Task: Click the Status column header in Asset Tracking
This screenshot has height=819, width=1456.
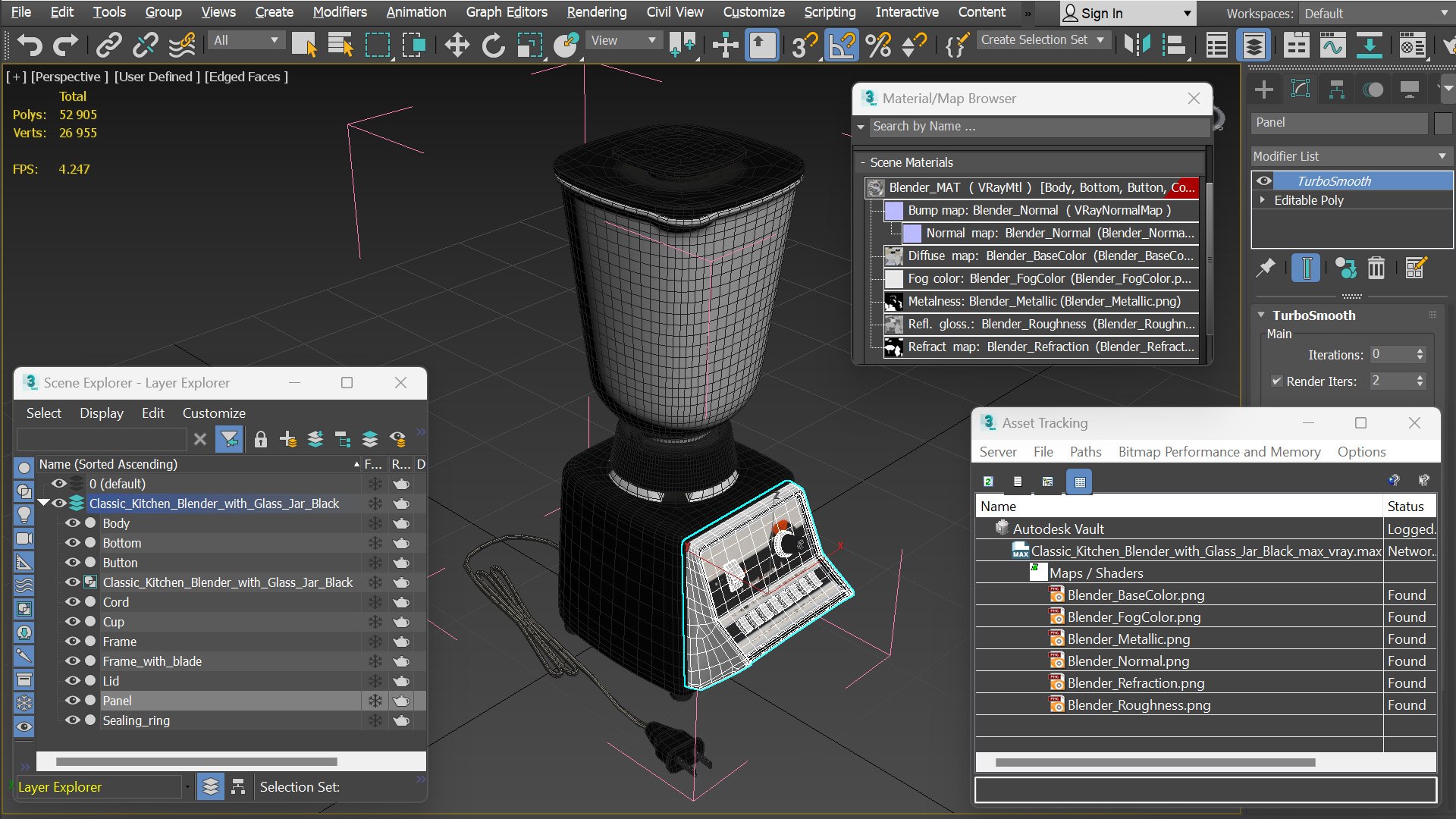Action: (1410, 507)
